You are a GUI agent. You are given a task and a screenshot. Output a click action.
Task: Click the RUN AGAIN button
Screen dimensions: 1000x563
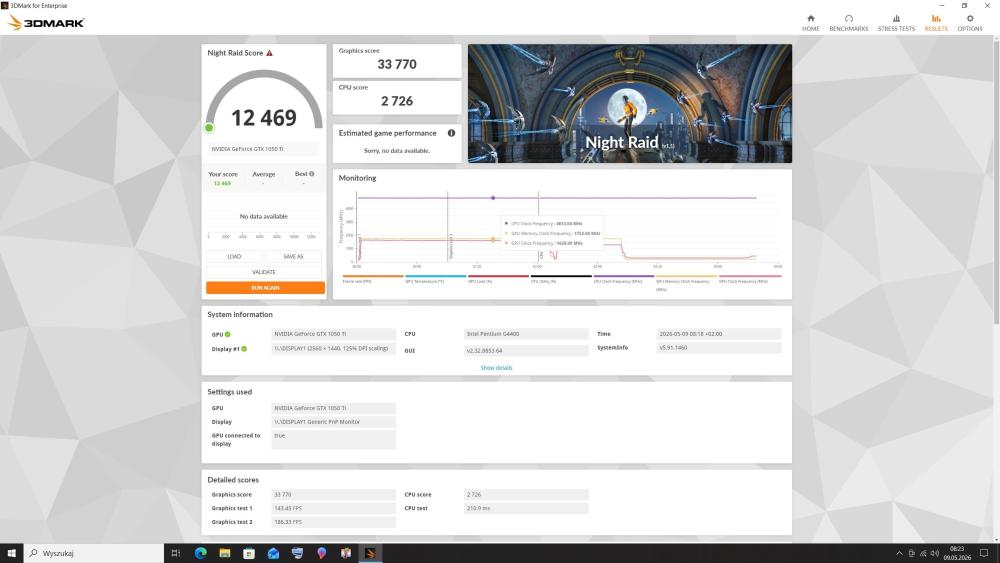265,288
